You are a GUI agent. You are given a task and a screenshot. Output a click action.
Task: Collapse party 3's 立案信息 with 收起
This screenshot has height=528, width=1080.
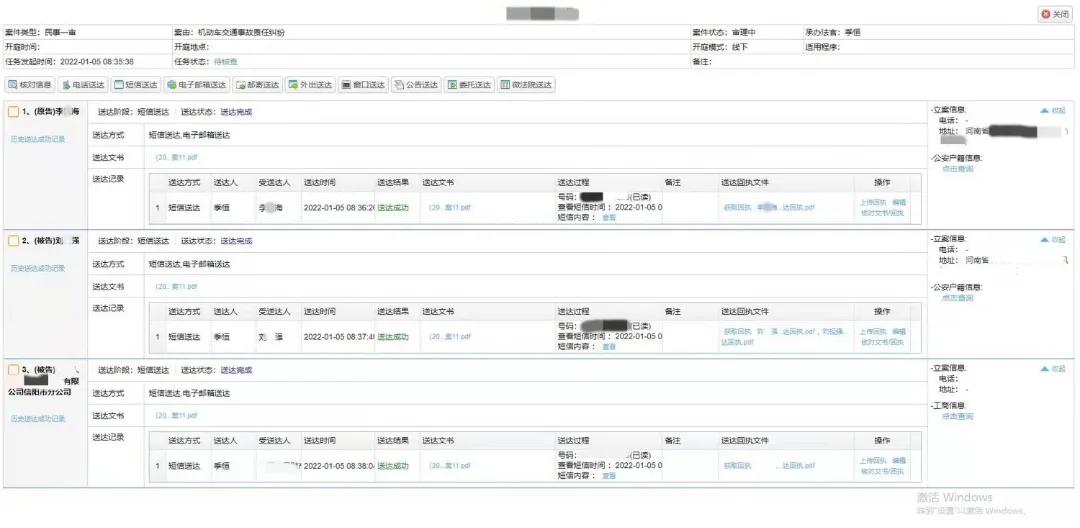point(1052,369)
